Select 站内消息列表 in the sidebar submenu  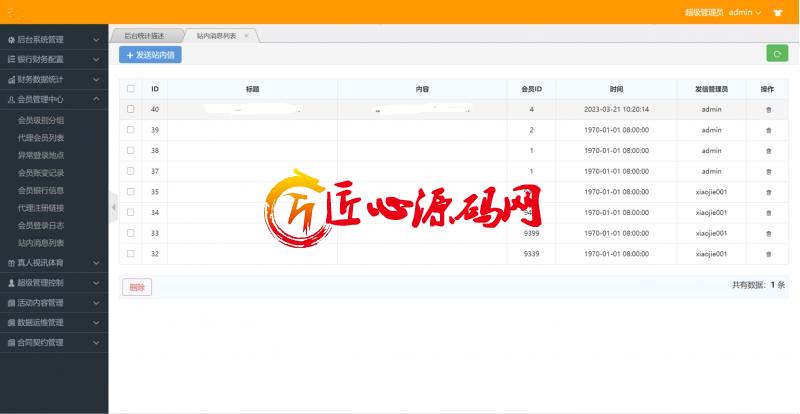[41, 243]
